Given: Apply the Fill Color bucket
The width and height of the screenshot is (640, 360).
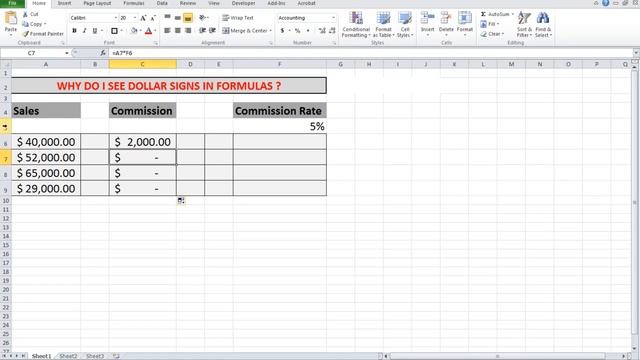Looking at the screenshot, I should [134, 31].
